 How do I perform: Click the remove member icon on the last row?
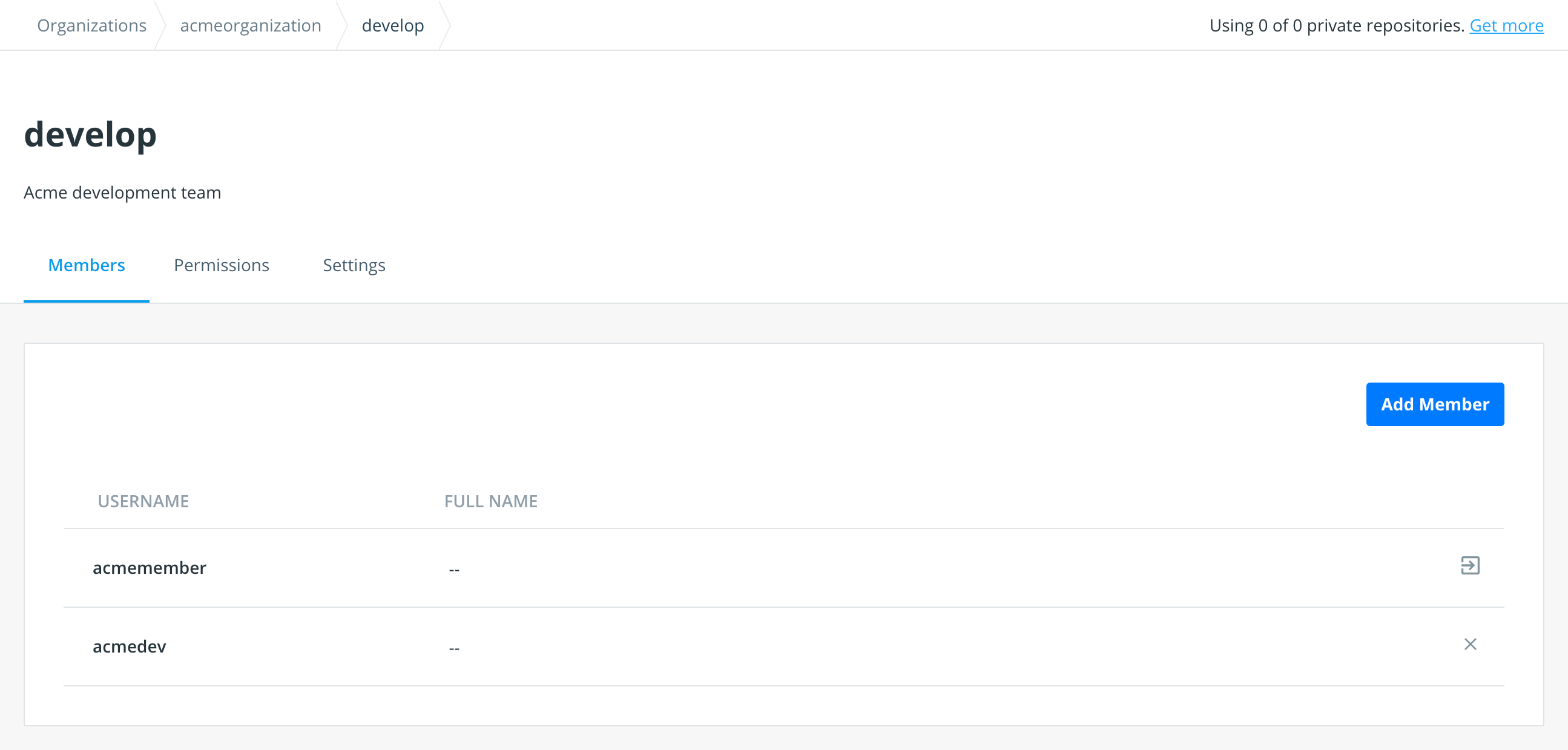pyautogui.click(x=1471, y=644)
